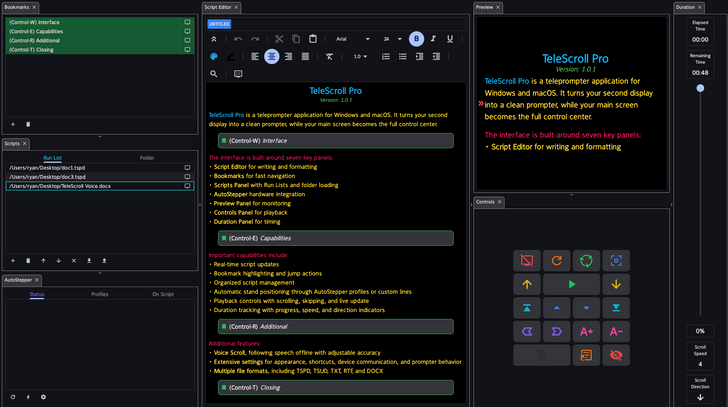The height and width of the screenshot is (407, 728).
Task: Align text right
Action: tap(288, 57)
